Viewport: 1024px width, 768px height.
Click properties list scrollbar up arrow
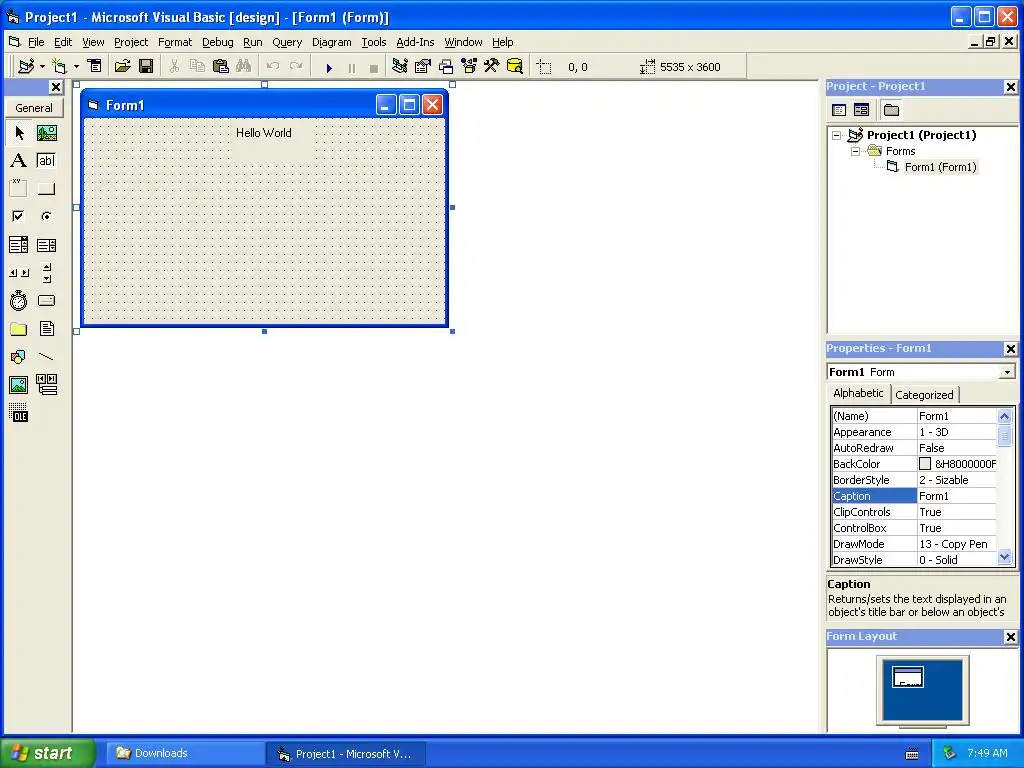point(1004,416)
